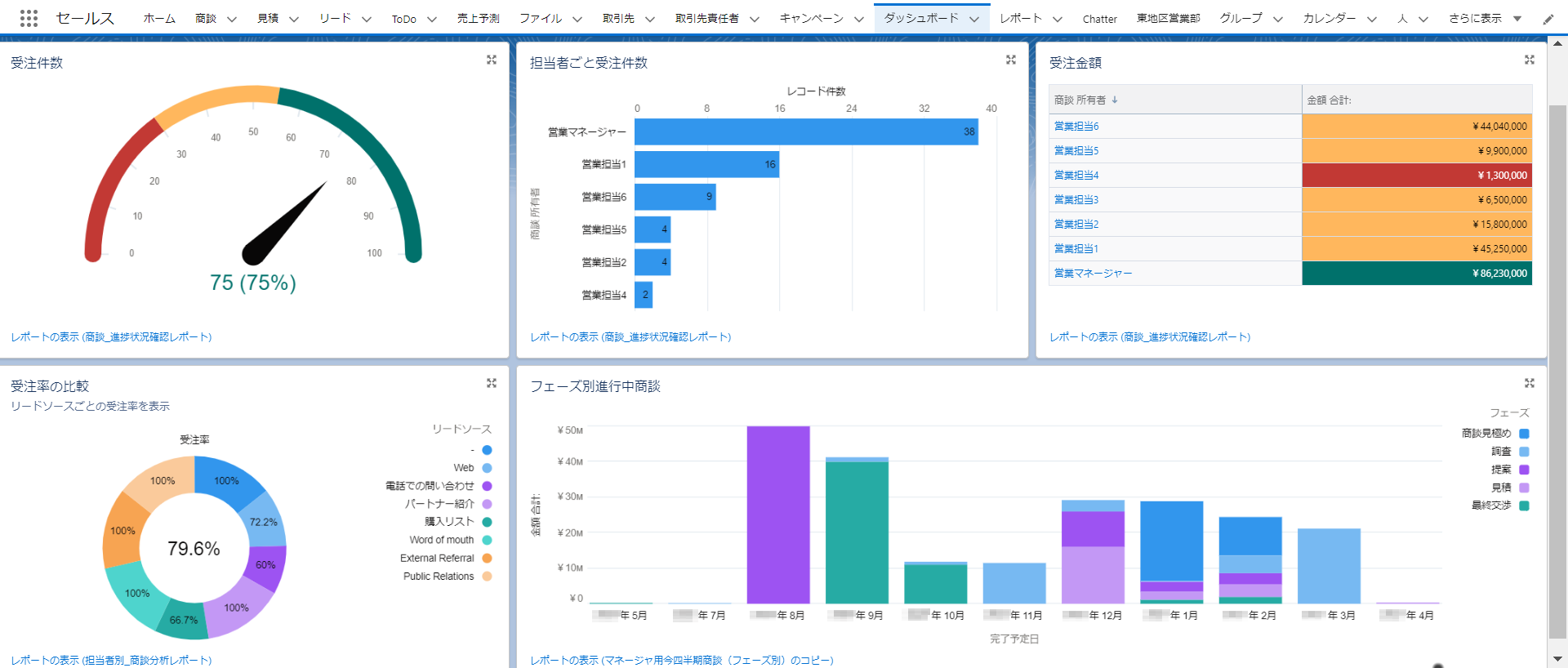The width and height of the screenshot is (1568, 668).
Task: Open 営業担当5 owner link
Action: (x=1076, y=150)
